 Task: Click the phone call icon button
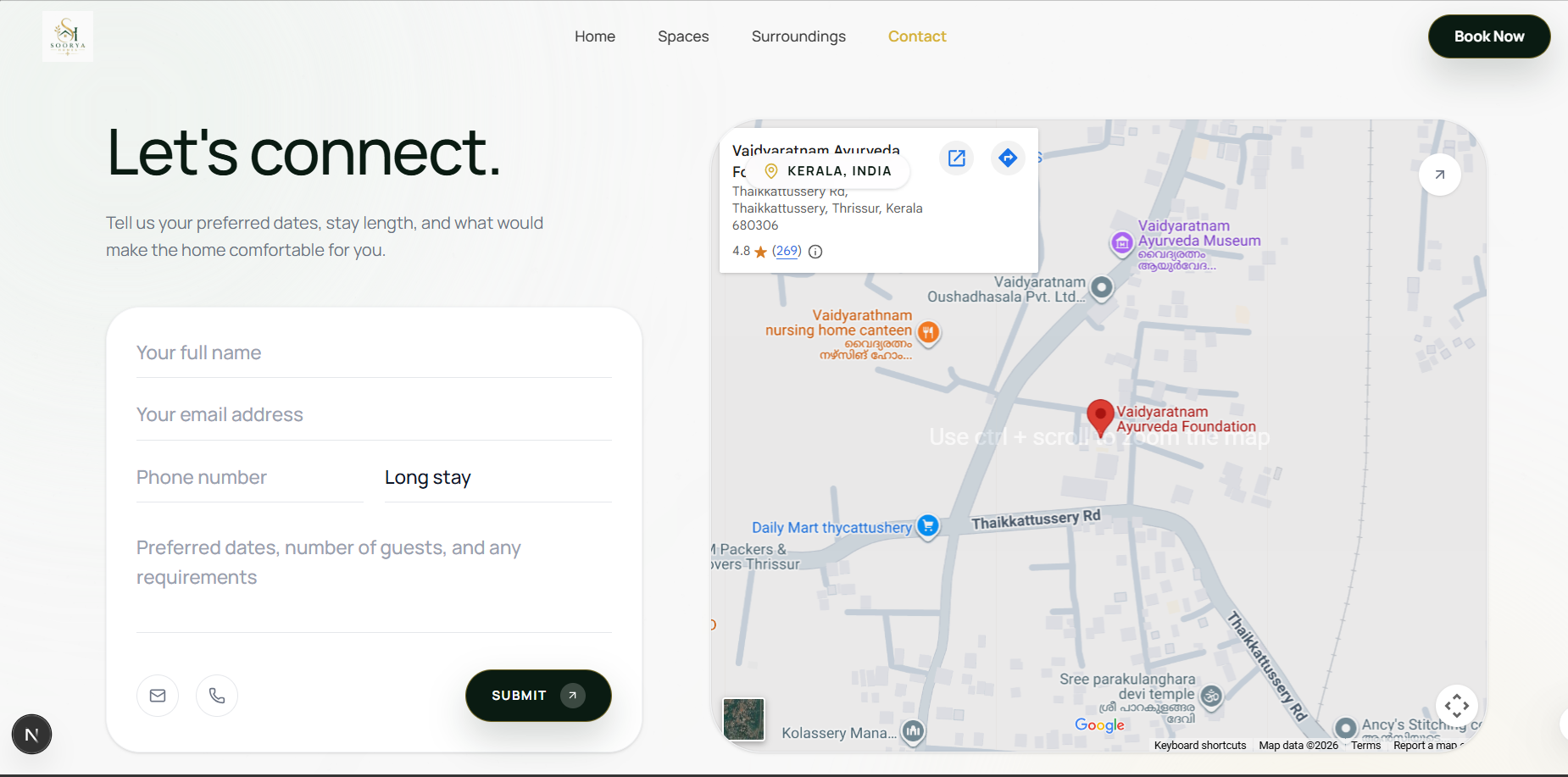(217, 696)
